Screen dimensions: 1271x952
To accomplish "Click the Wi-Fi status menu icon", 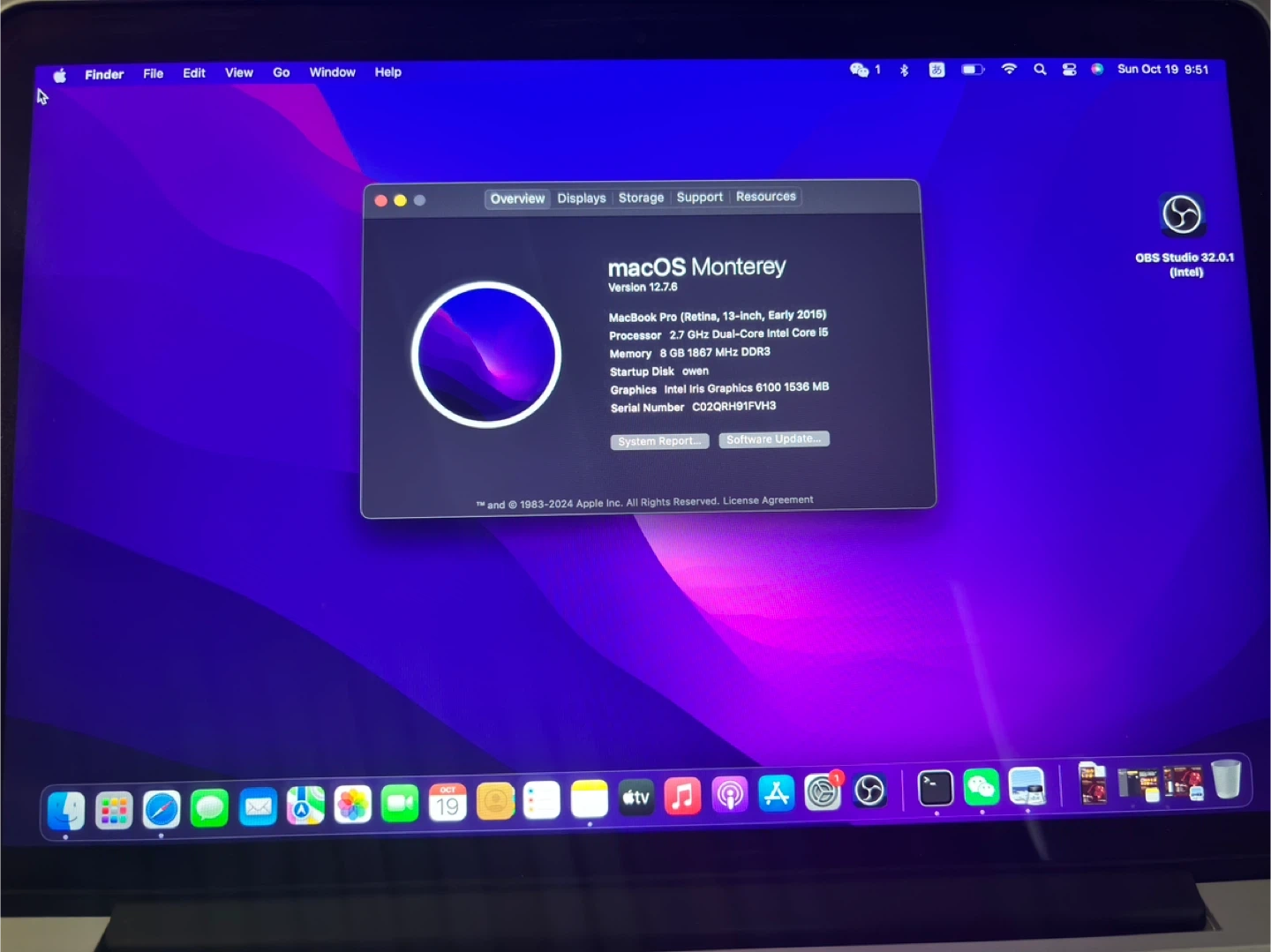I will pos(1009,70).
